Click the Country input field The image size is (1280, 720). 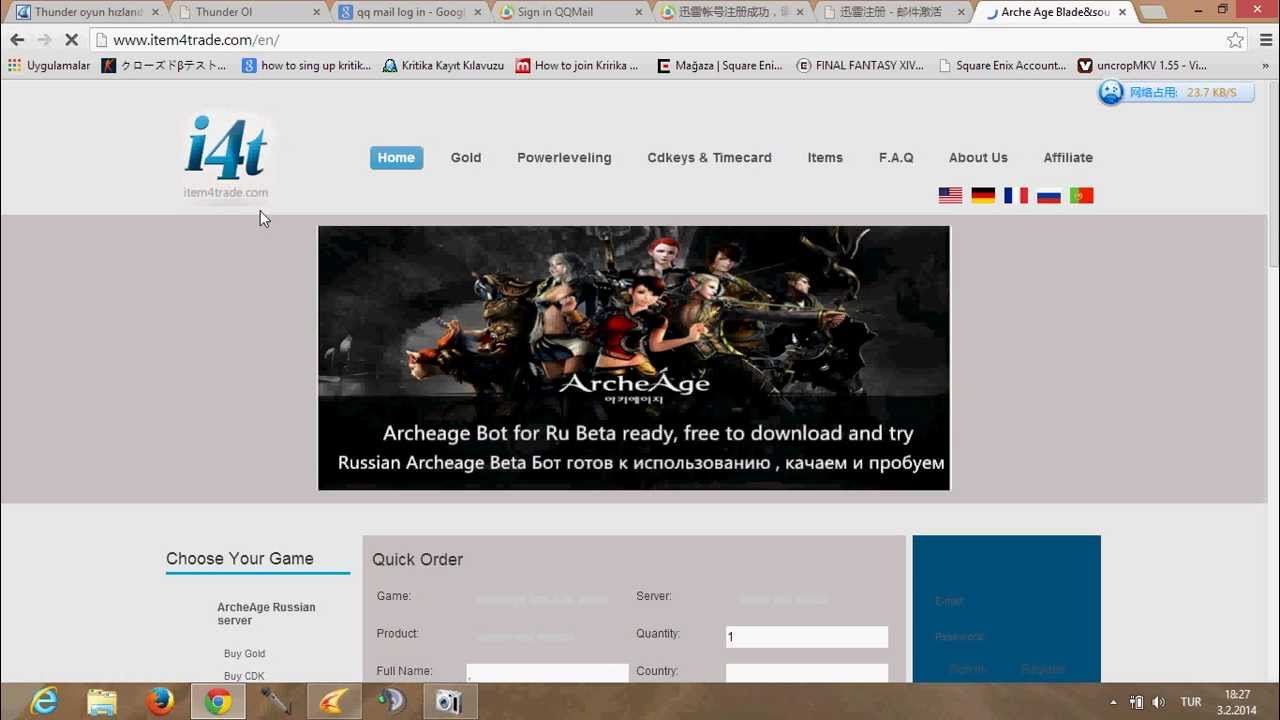pos(807,673)
